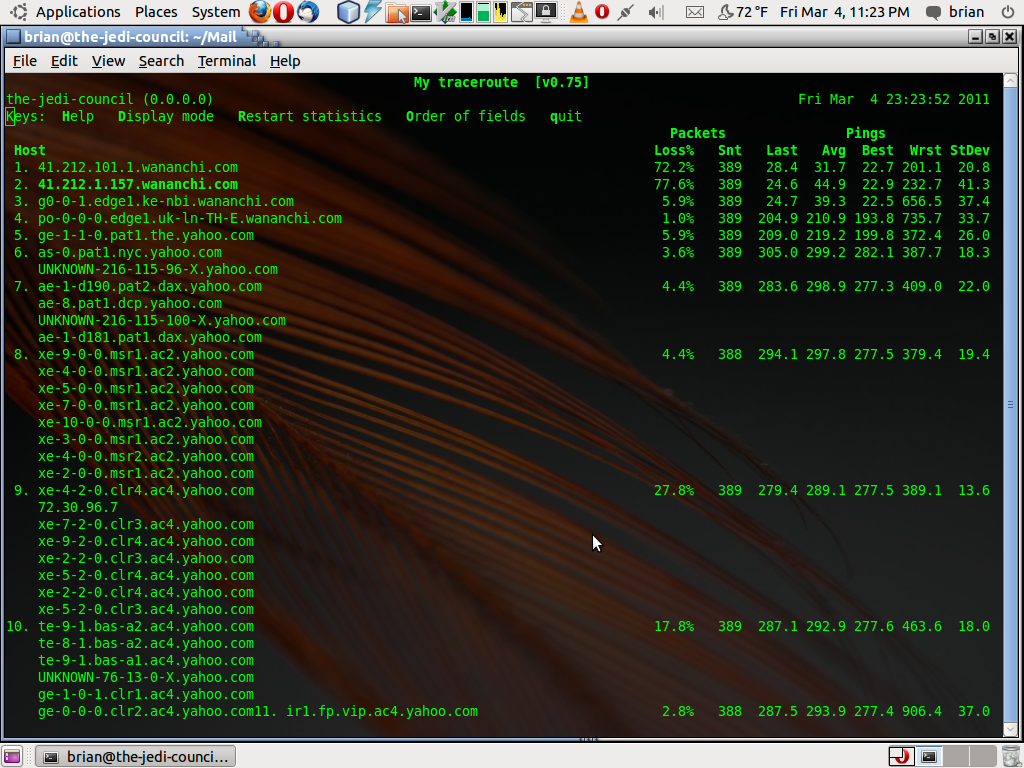This screenshot has height=768, width=1024.
Task: Open the Vim editor launcher
Action: [445, 12]
